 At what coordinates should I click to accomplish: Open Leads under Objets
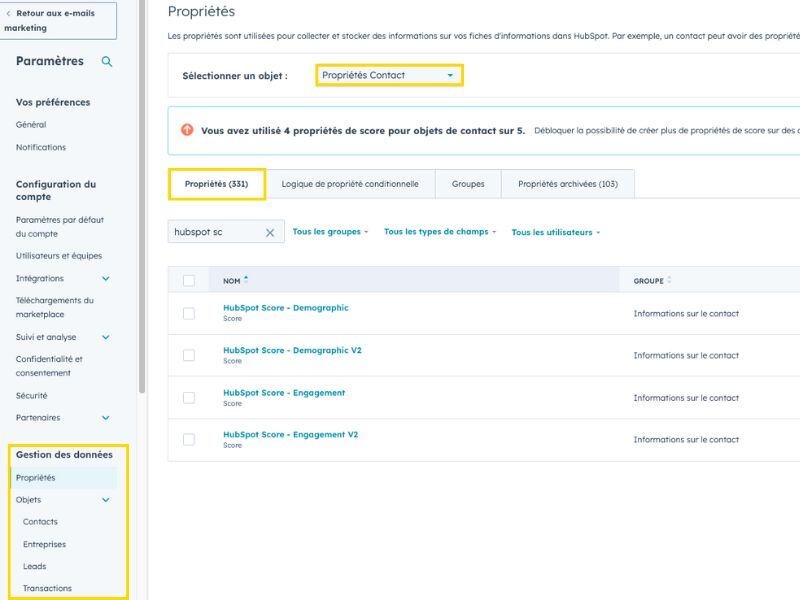tap(35, 566)
